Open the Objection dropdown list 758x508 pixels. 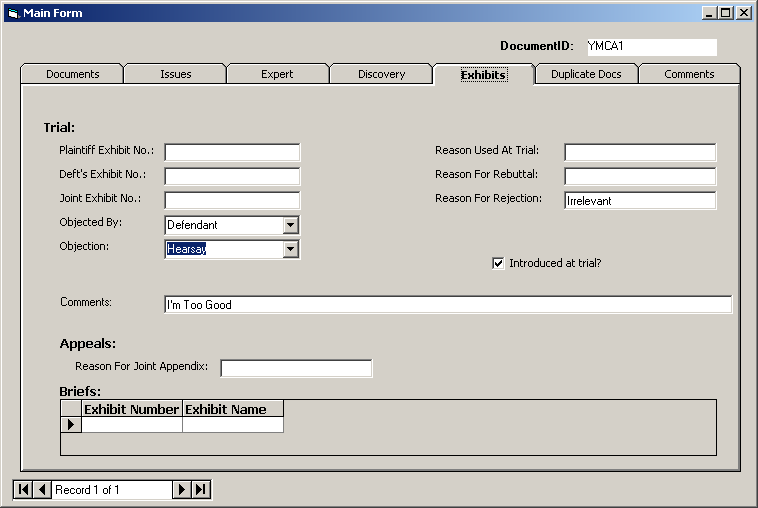point(290,249)
